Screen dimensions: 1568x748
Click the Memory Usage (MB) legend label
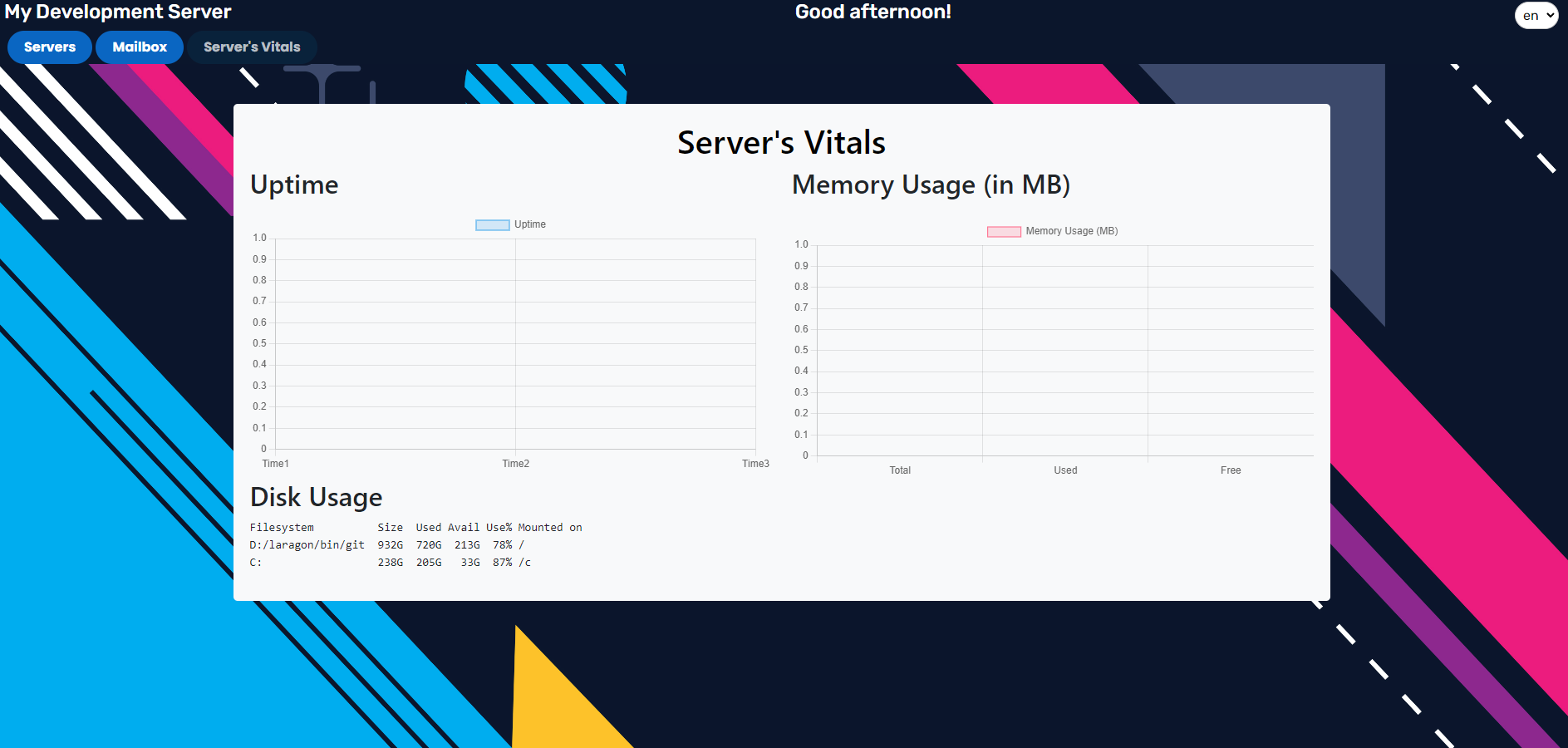pyautogui.click(x=1072, y=231)
